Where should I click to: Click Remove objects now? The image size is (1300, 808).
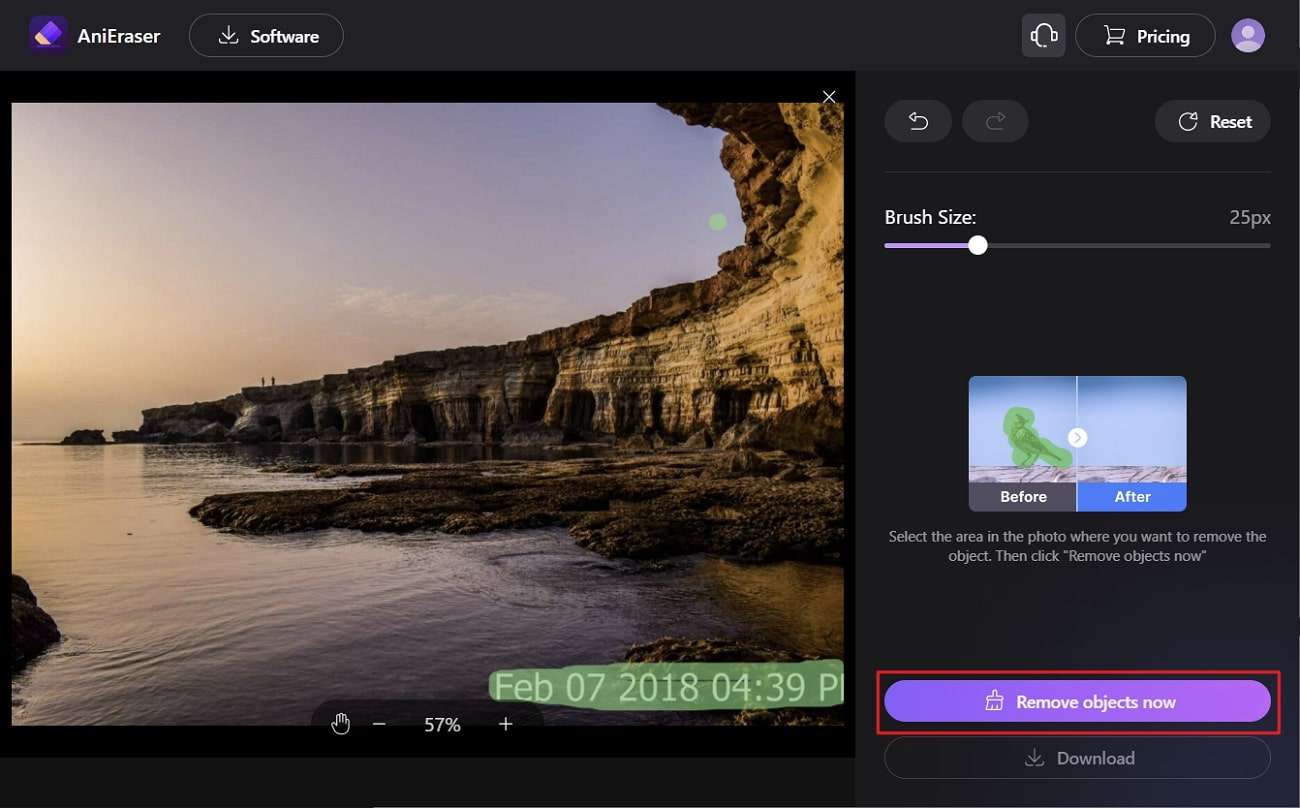pyautogui.click(x=1077, y=702)
